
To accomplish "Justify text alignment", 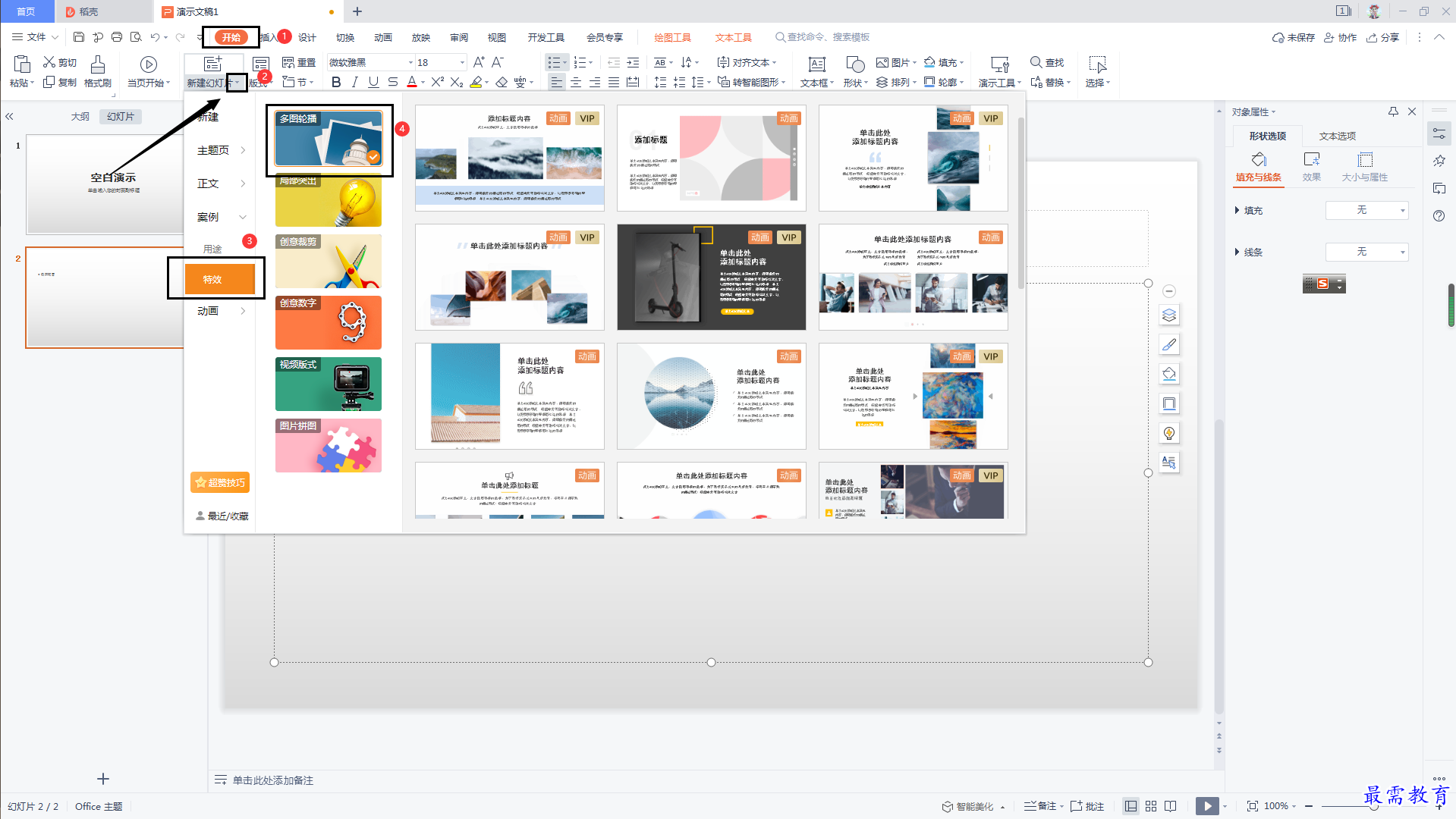I will coord(614,82).
